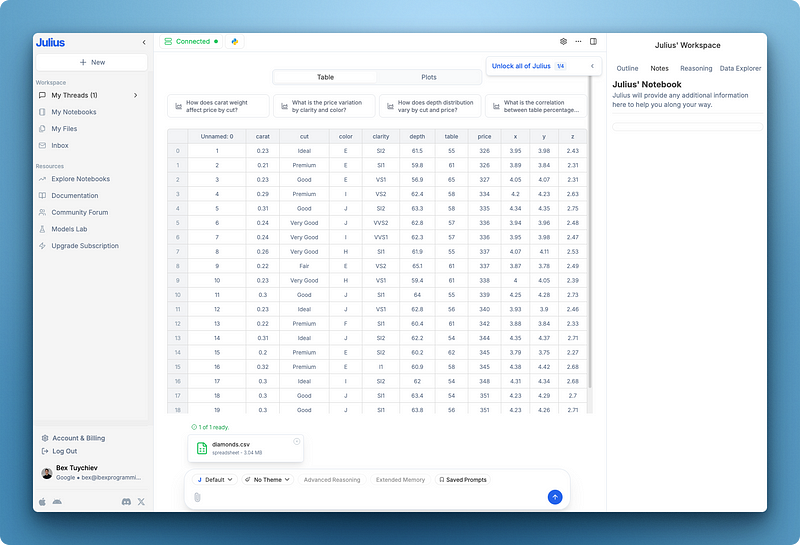Select suggestion about carat weight and price

pyautogui.click(x=218, y=106)
